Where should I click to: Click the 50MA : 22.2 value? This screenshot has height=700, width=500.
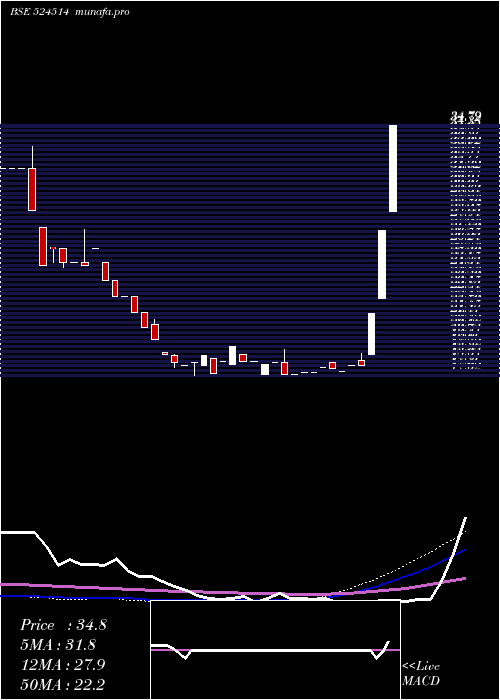point(63,684)
